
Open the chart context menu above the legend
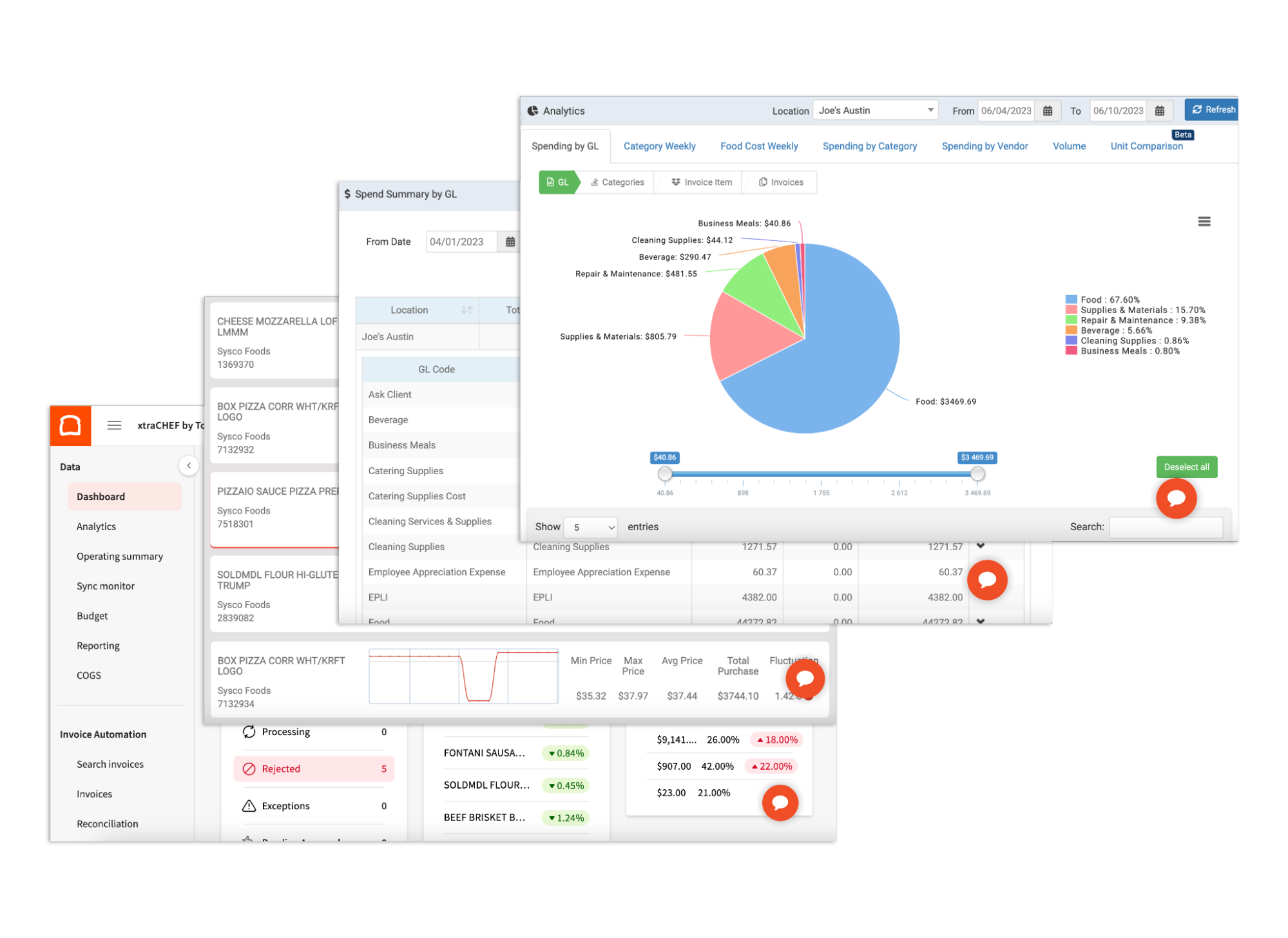1204,221
